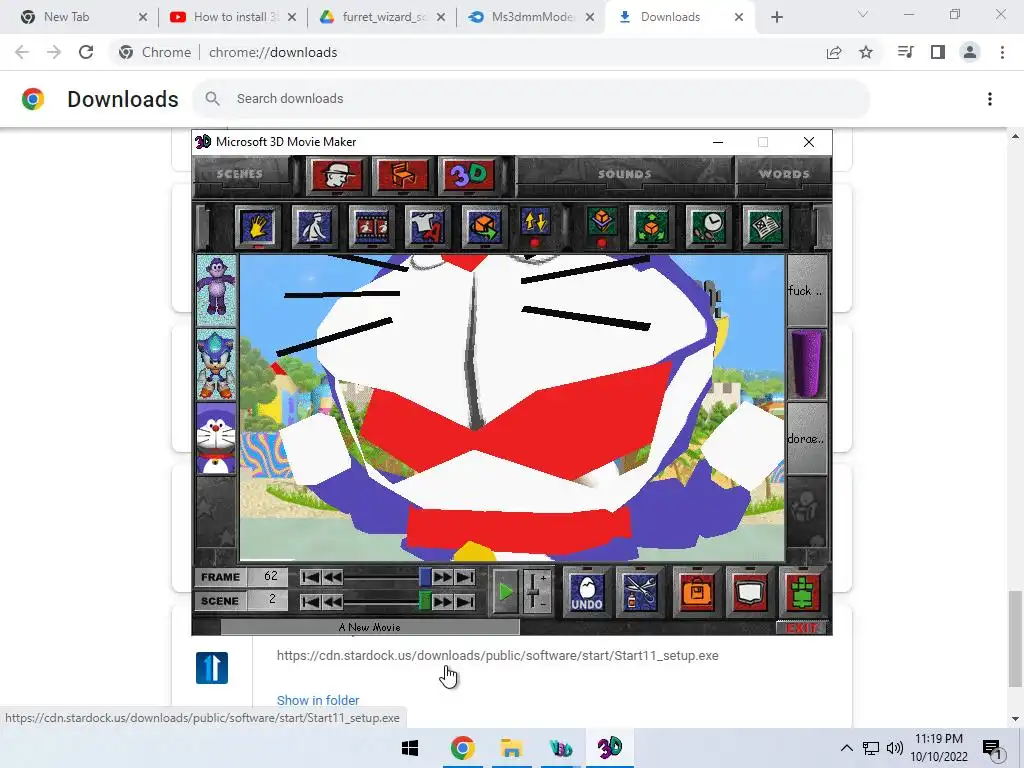Image resolution: width=1024 pixels, height=768 pixels.
Task: Go back one scene on SCENE row
Action: [x=332, y=601]
